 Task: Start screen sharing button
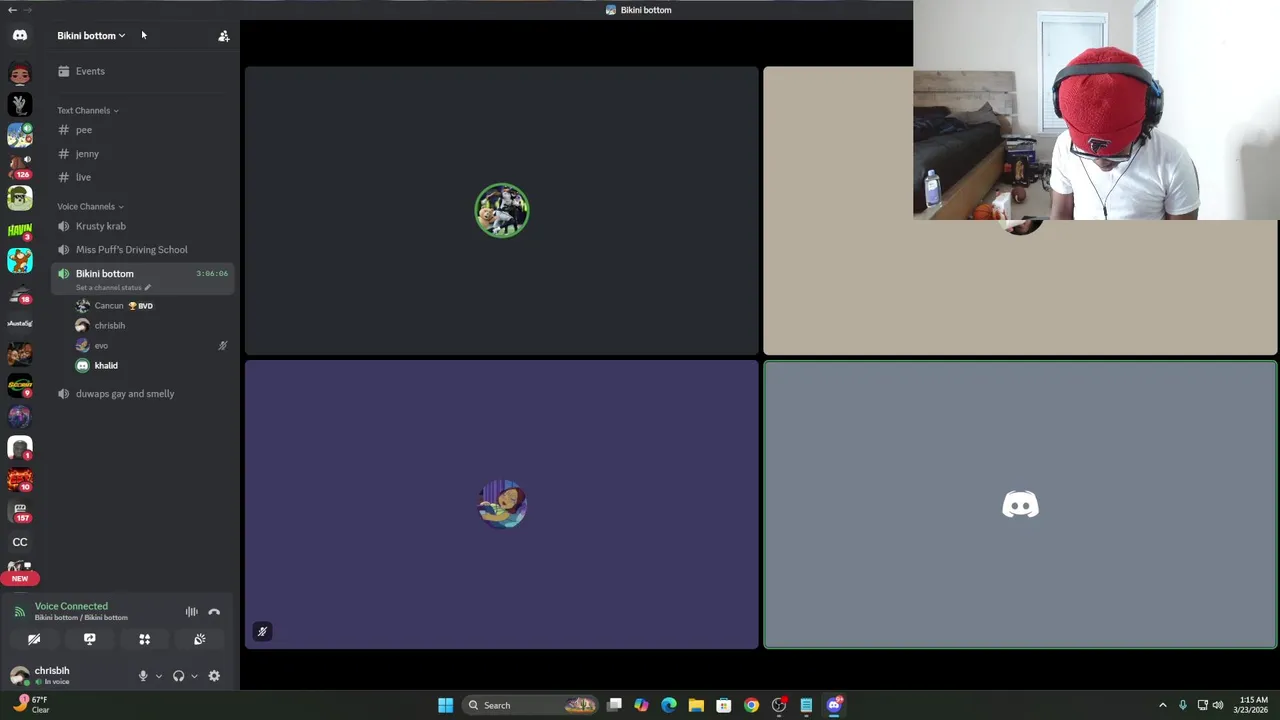pos(89,640)
